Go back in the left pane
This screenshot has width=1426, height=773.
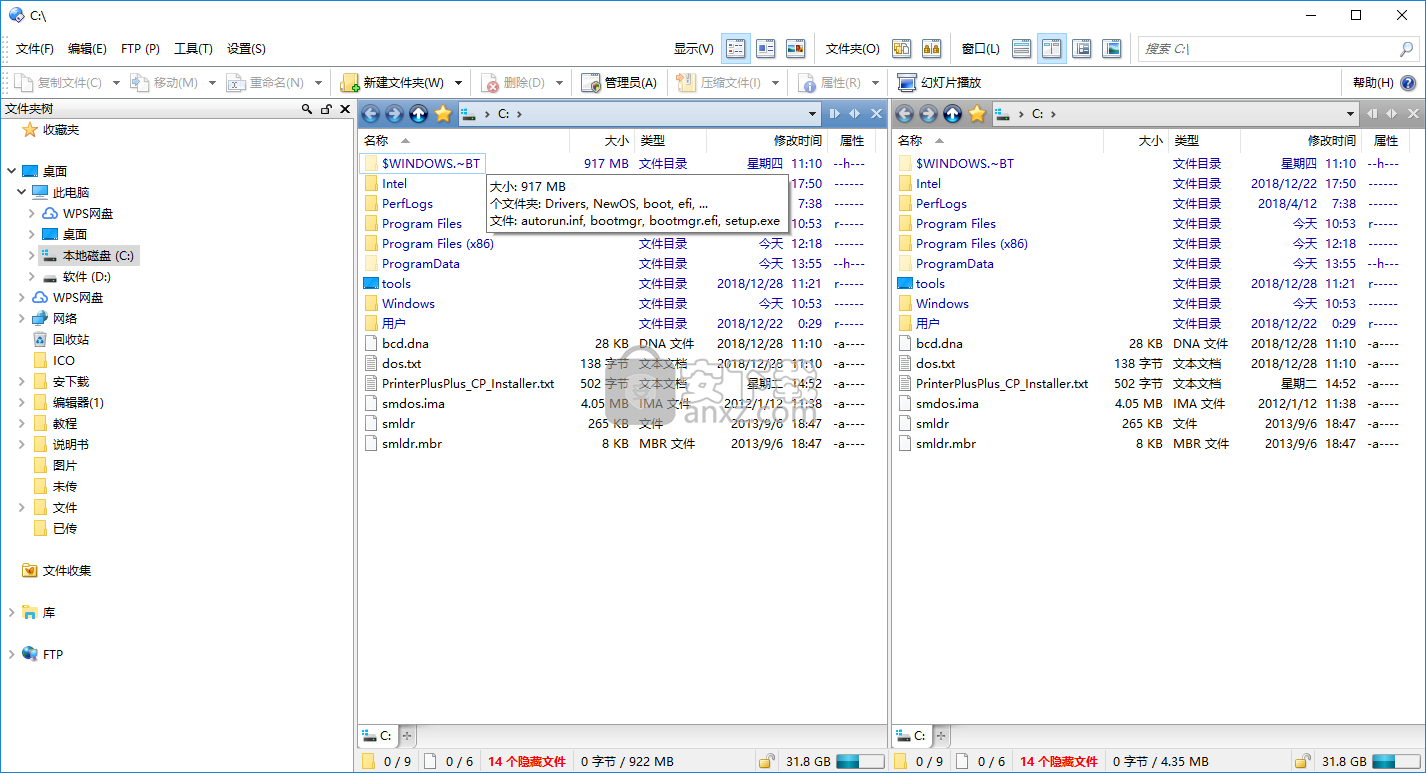[370, 114]
